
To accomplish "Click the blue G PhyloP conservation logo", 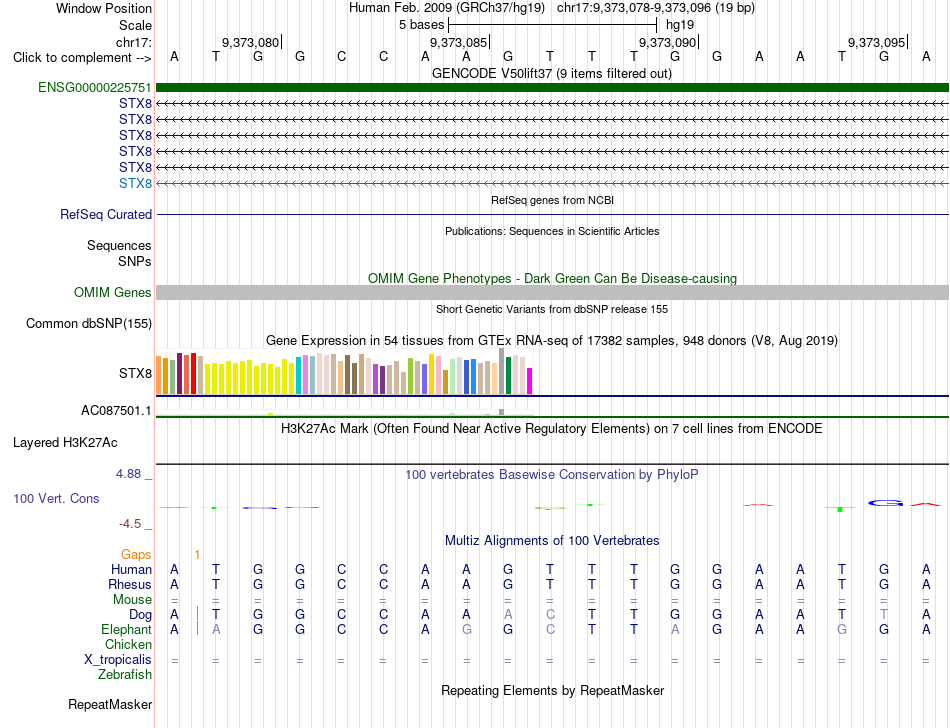I will click(885, 503).
